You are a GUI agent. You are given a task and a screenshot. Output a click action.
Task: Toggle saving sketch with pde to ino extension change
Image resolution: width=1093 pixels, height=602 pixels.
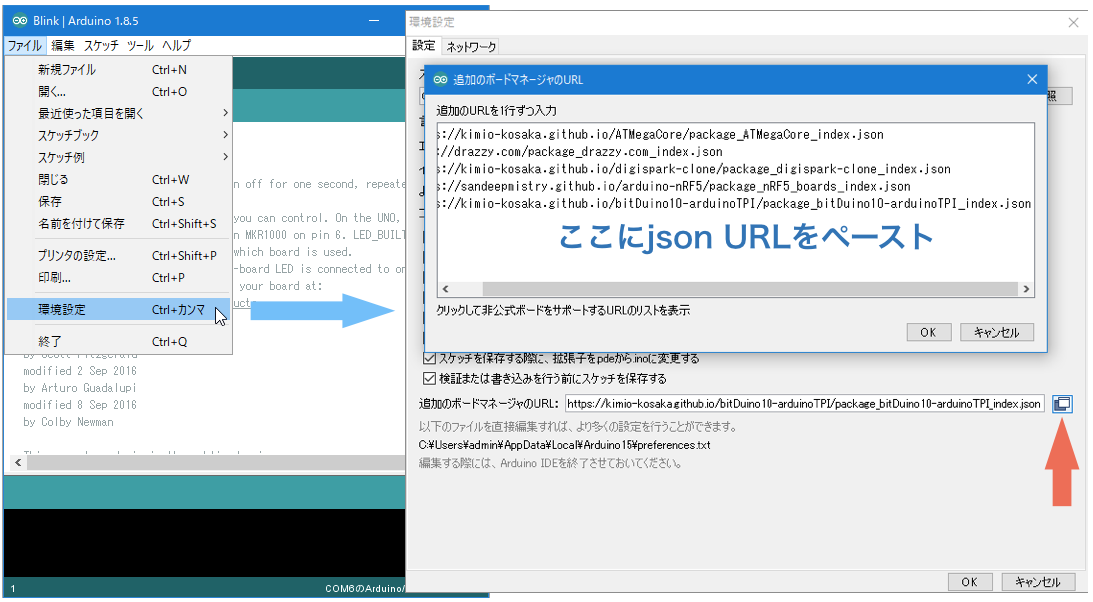429,359
